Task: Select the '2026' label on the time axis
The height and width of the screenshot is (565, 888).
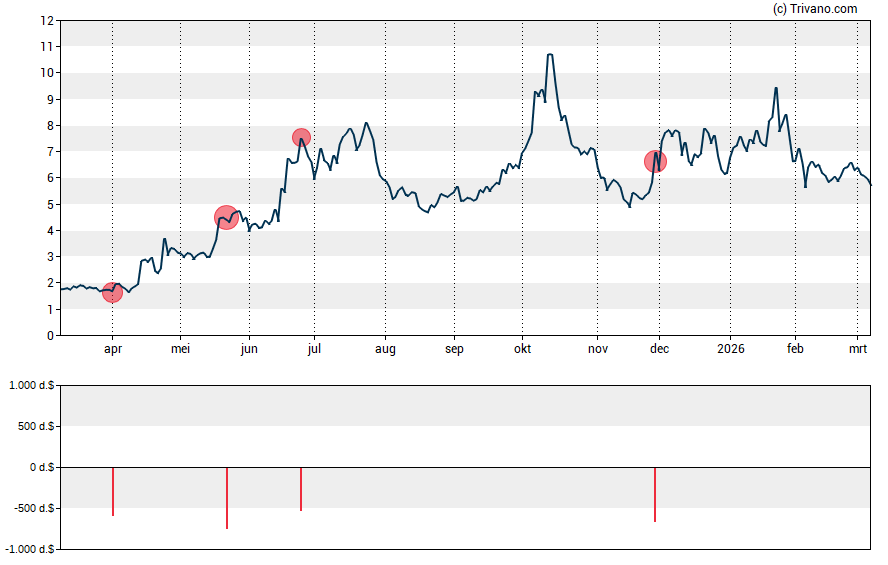Action: (729, 349)
